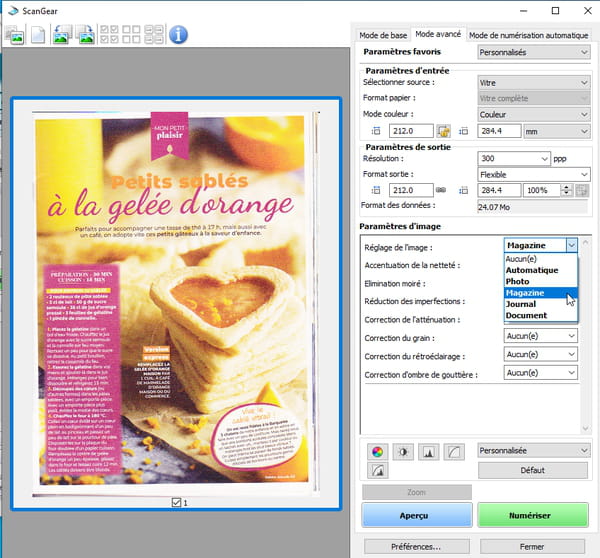Open the mm units dropdown
The image size is (600, 558).
556,131
